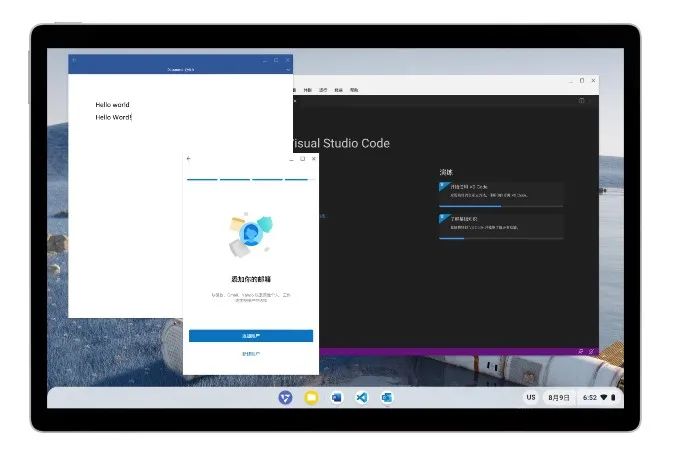Click the progress bar under the first walkthrough
674x455 pixels.
click(501, 206)
